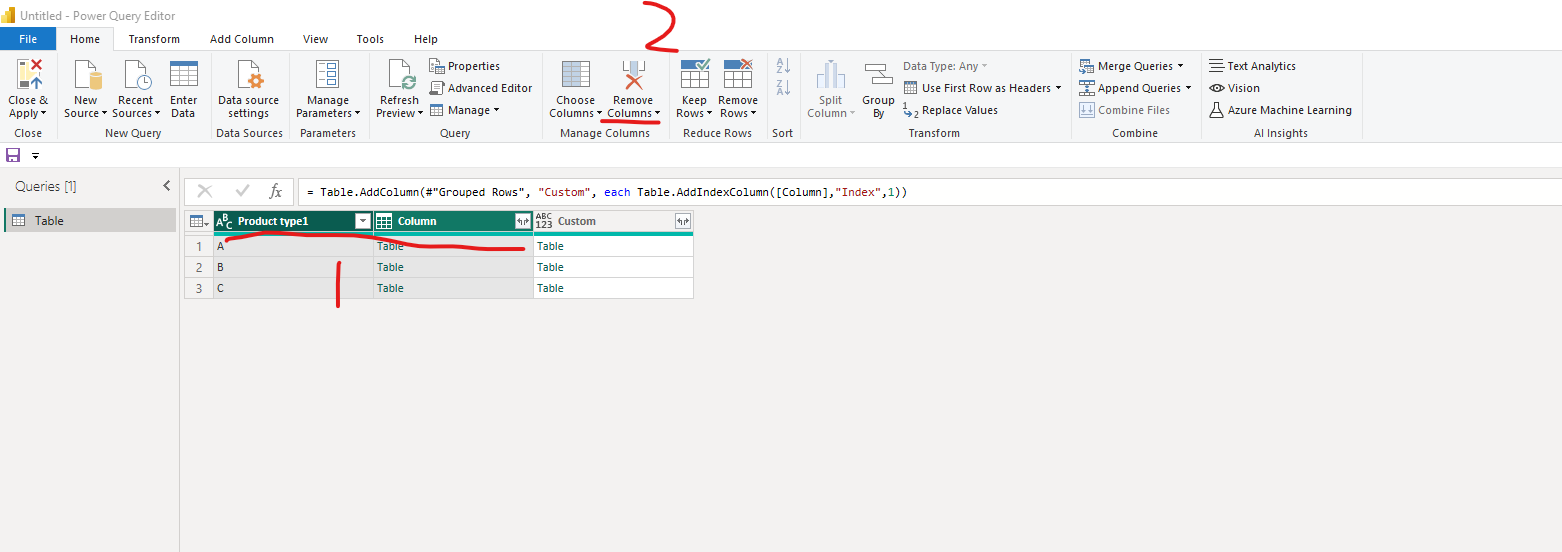Open the Advanced Editor

[x=480, y=88]
